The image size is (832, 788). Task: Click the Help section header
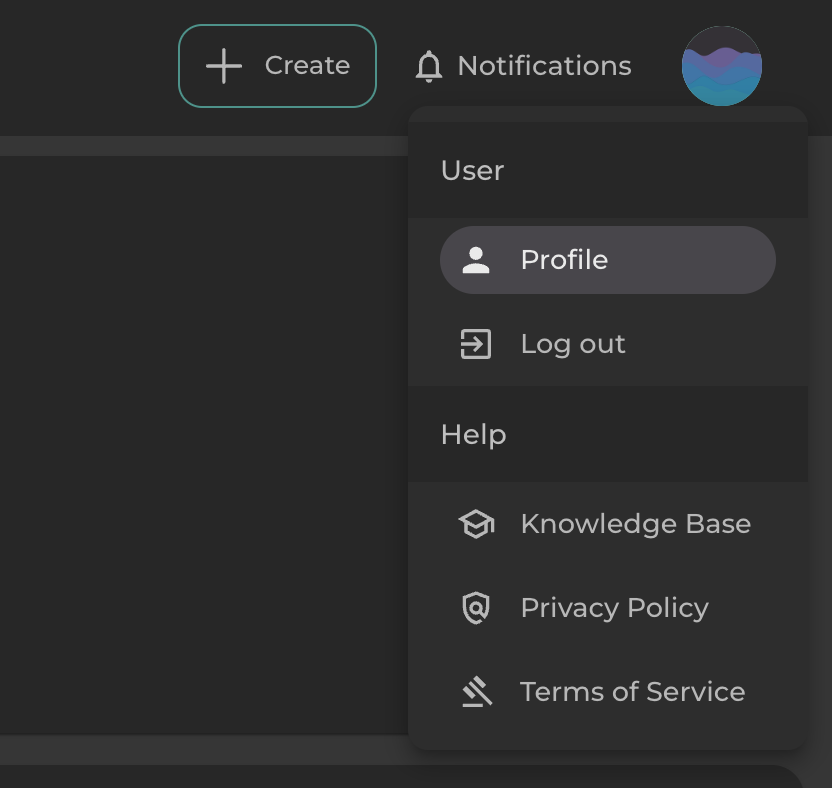point(473,435)
